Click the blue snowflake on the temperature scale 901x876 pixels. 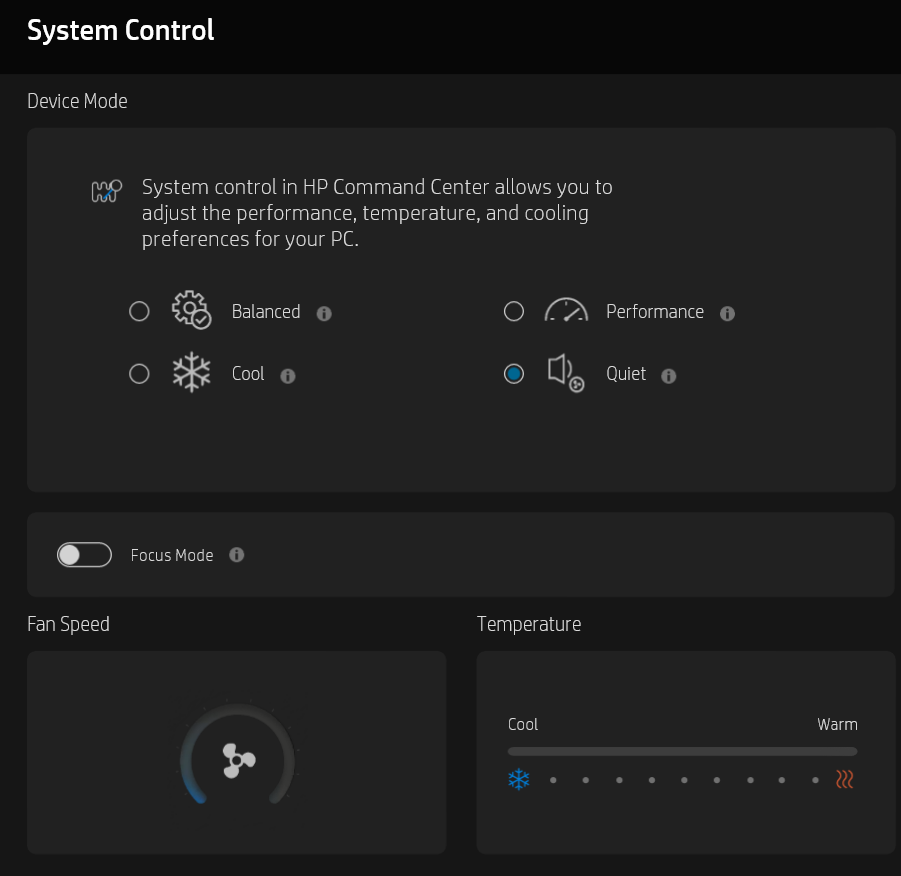pyautogui.click(x=519, y=779)
